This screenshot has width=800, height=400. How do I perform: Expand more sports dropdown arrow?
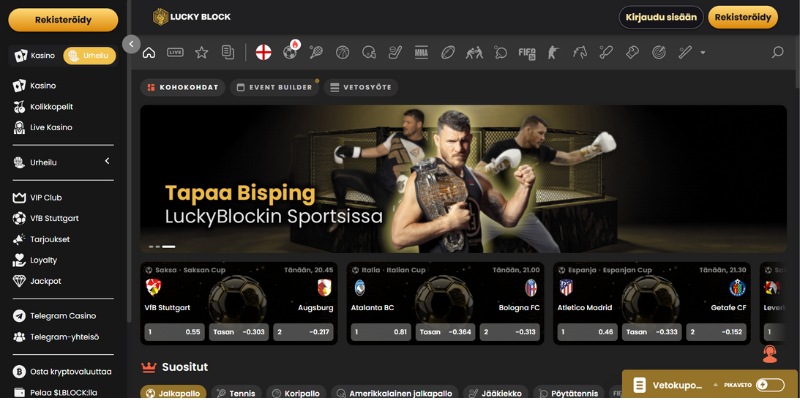tap(703, 52)
